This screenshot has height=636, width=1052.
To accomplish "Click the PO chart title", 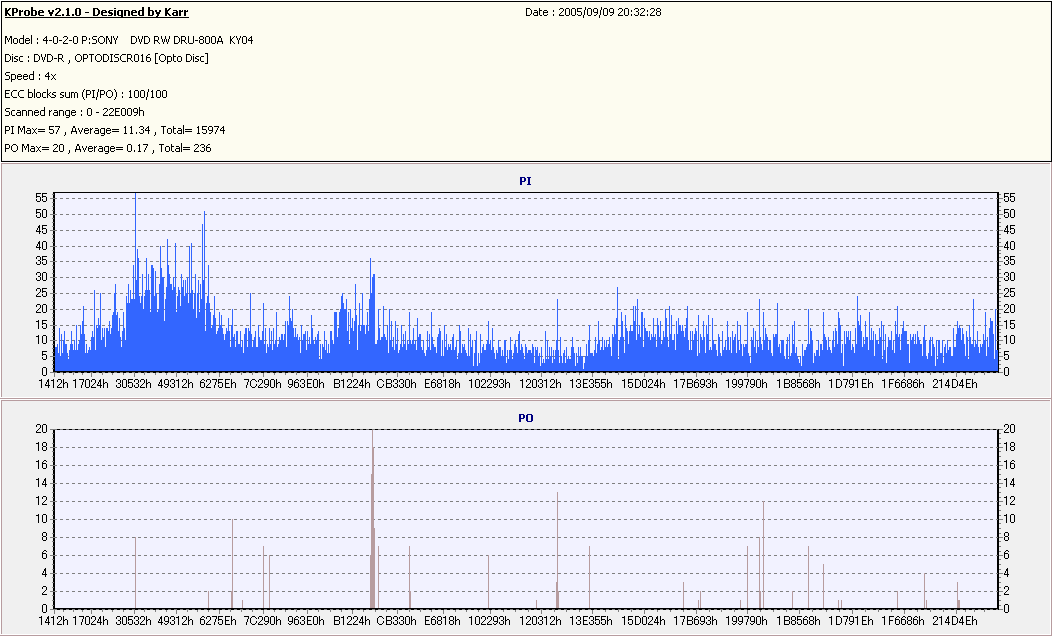I will pos(525,418).
